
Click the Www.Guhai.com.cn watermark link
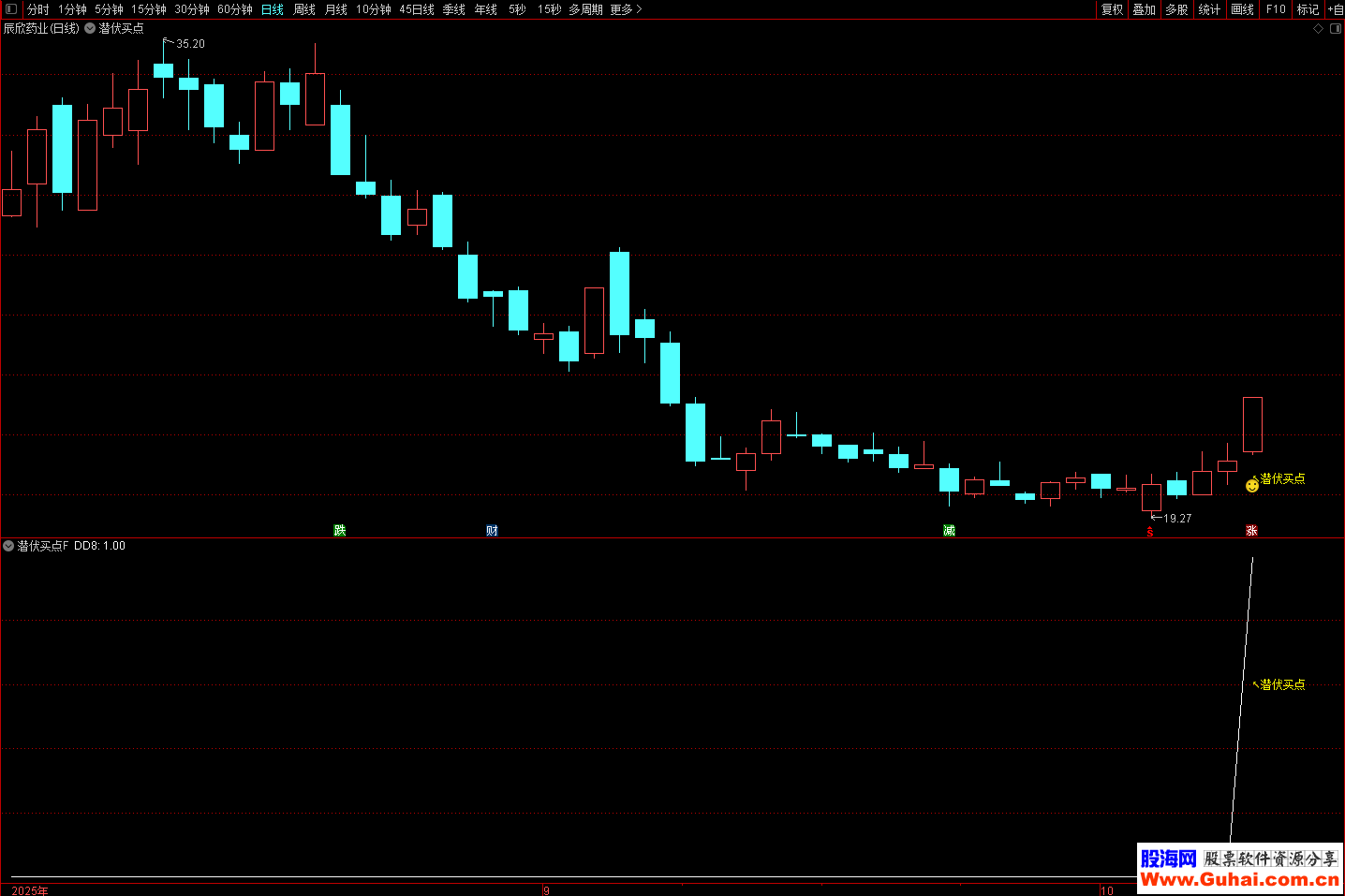(x=1239, y=879)
